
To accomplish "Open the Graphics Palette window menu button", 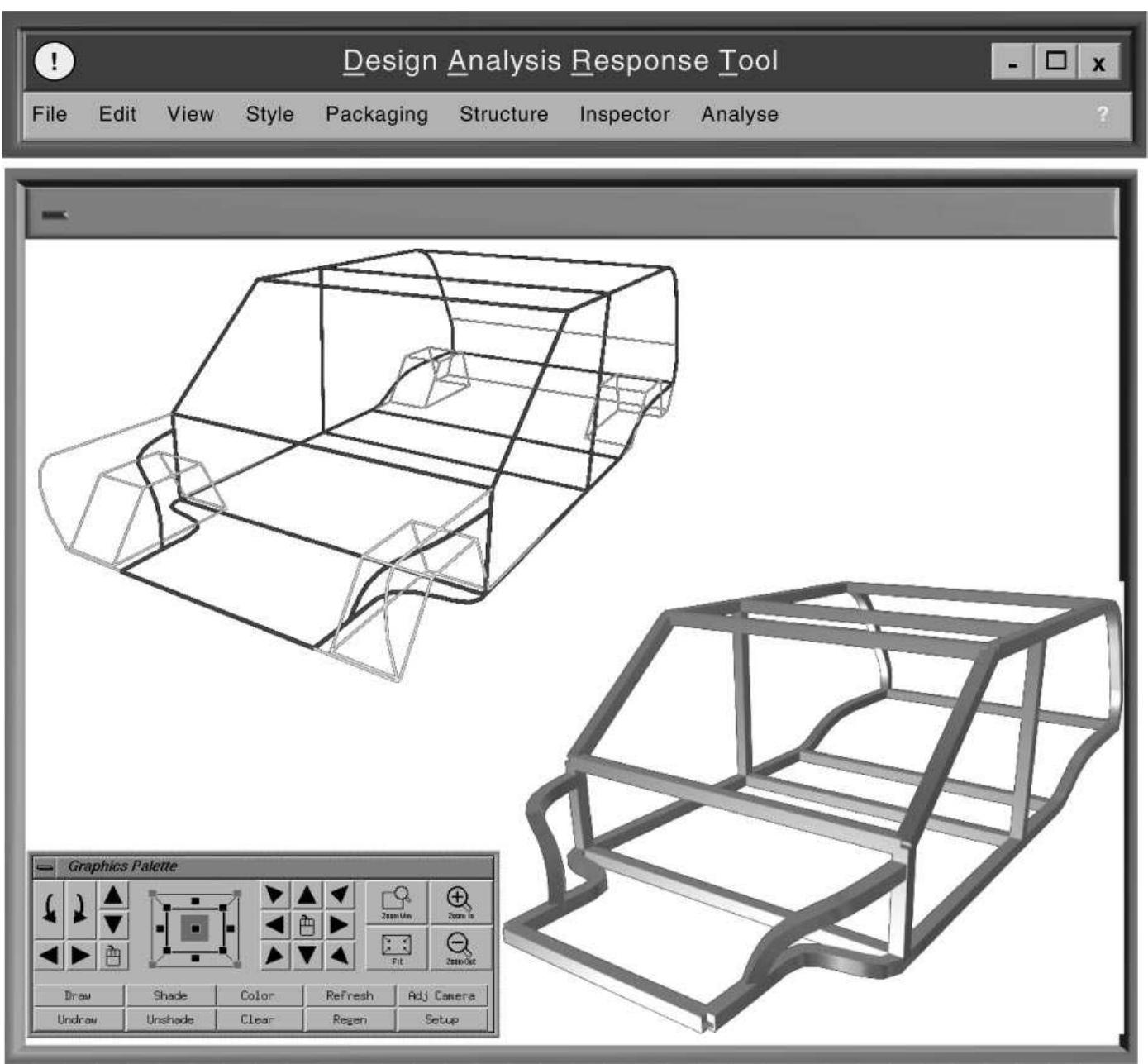I will [x=45, y=867].
